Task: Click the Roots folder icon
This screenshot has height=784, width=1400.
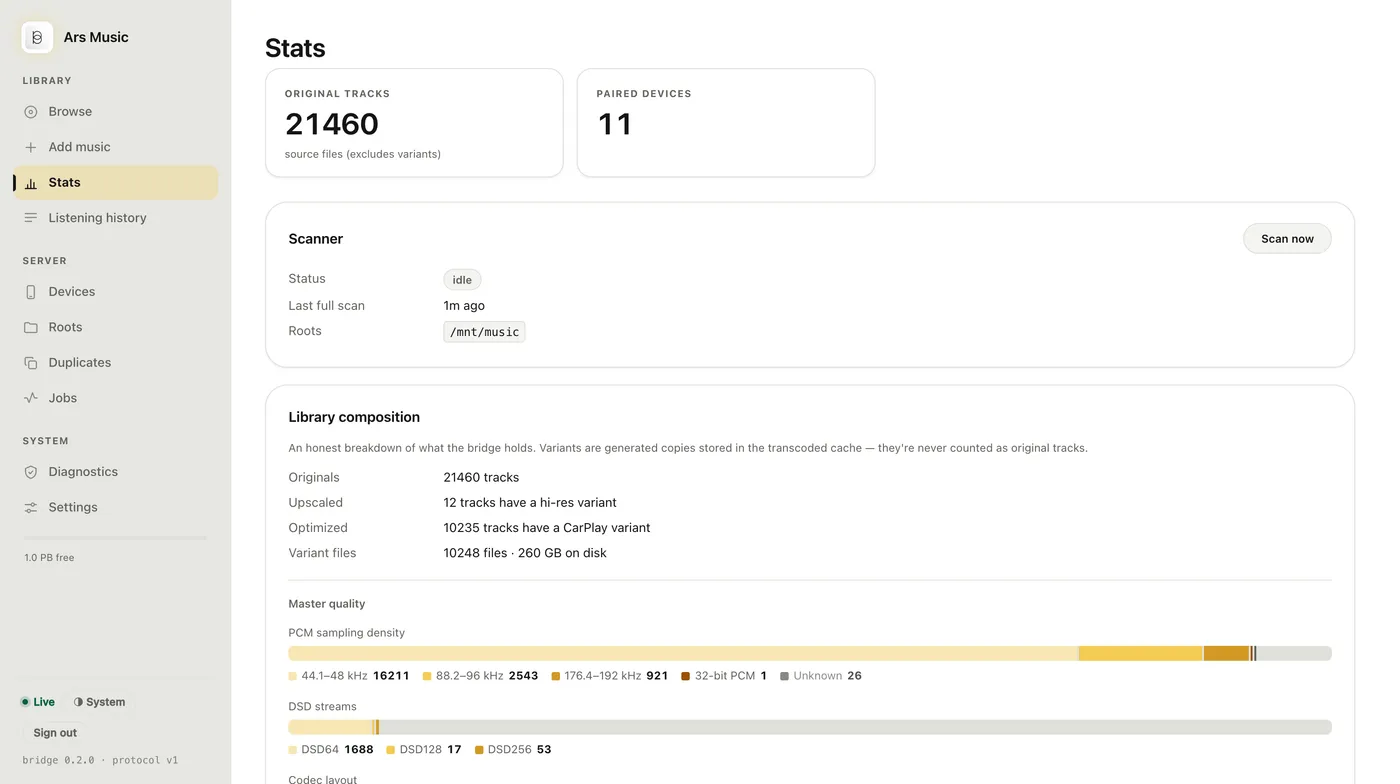Action: click(31, 327)
